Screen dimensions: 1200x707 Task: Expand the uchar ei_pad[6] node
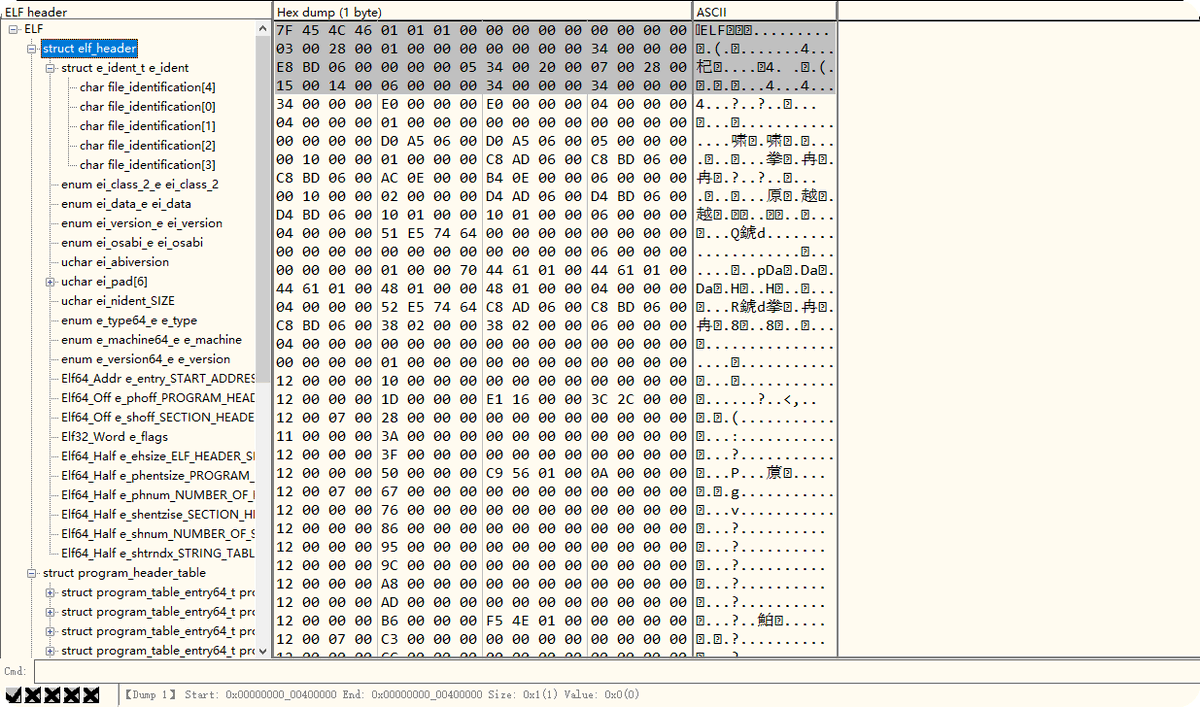coord(51,281)
